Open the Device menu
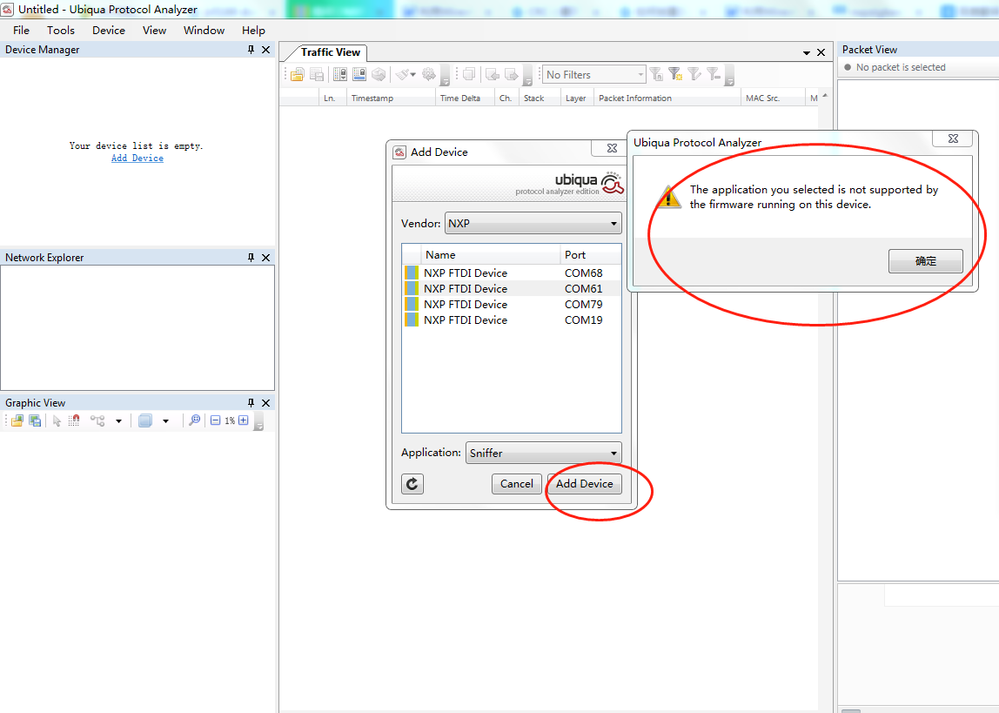This screenshot has width=999, height=713. point(108,31)
